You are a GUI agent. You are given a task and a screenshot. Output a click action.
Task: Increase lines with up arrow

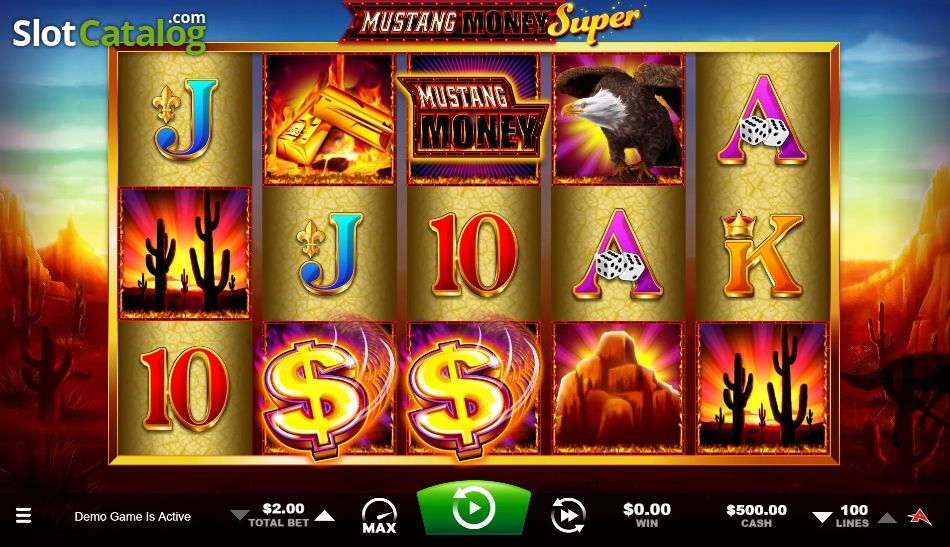887,517
